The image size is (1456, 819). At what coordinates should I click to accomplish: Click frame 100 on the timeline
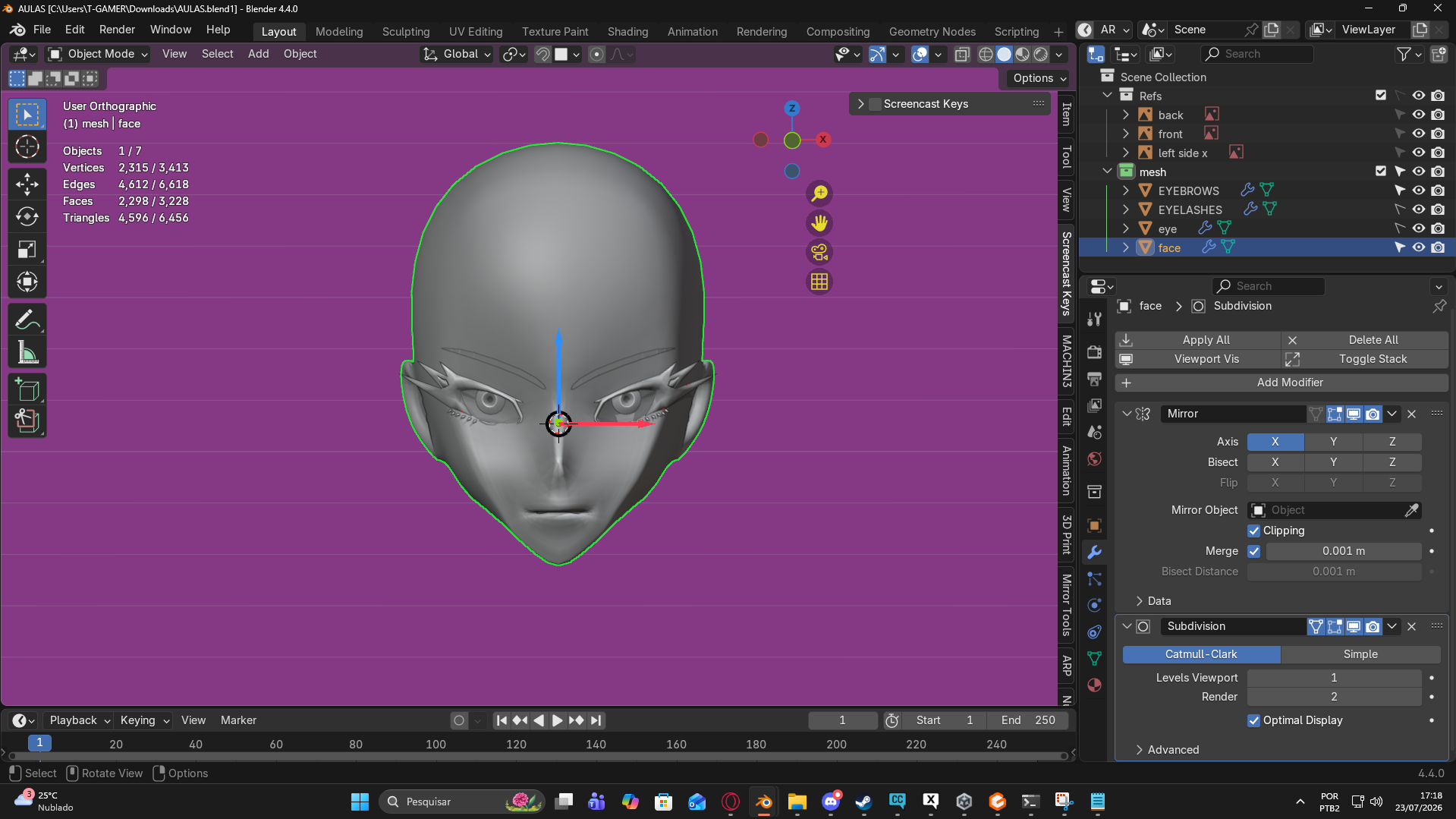coord(436,745)
